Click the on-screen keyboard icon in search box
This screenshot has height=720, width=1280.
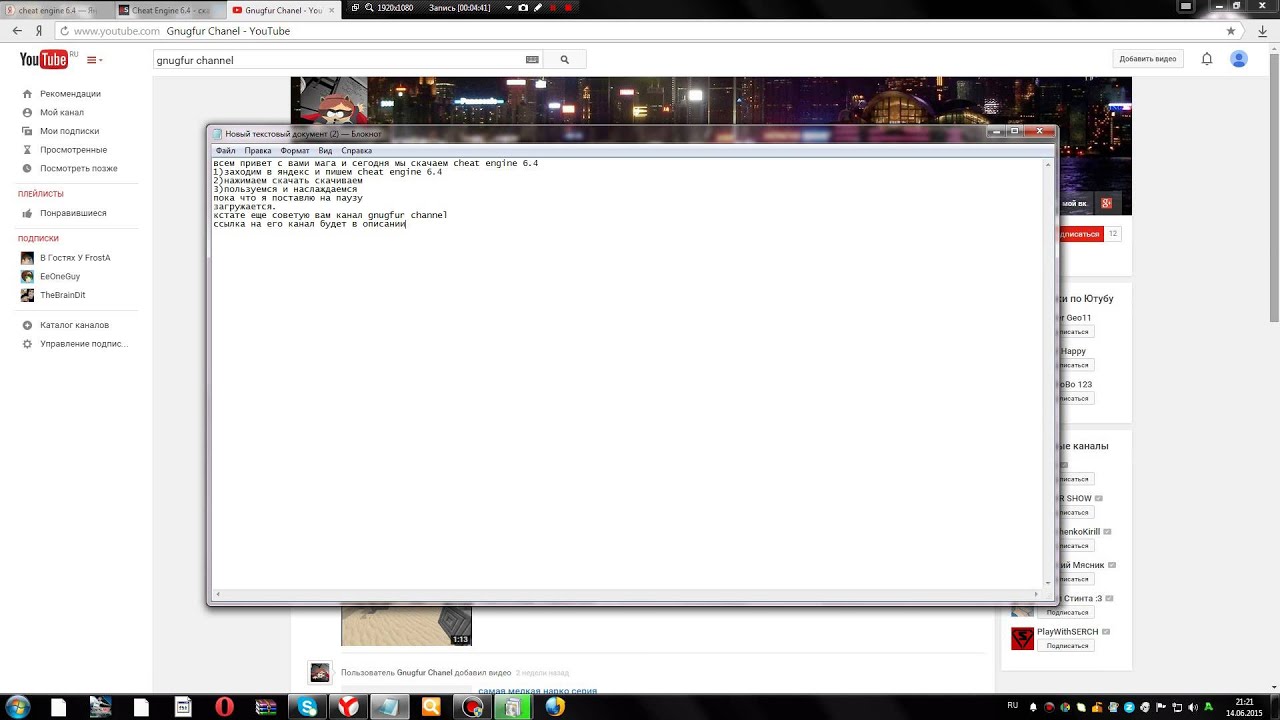click(532, 60)
